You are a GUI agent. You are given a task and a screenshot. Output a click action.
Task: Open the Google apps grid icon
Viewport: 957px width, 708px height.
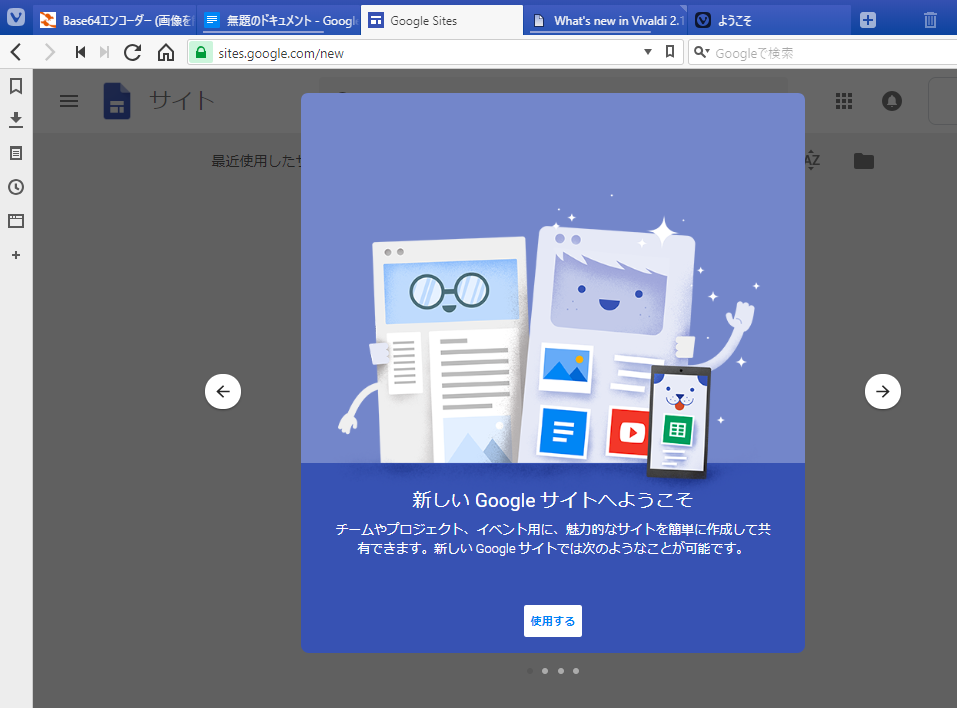pyautogui.click(x=843, y=101)
